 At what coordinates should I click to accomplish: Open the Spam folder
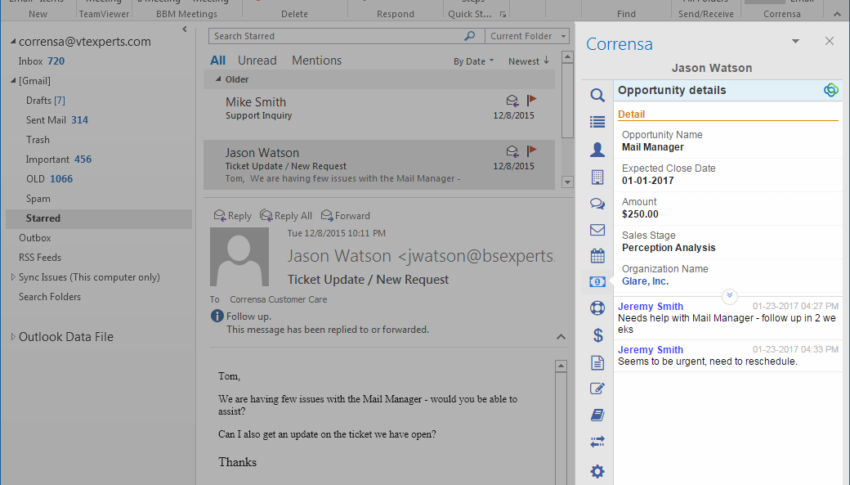coord(38,198)
